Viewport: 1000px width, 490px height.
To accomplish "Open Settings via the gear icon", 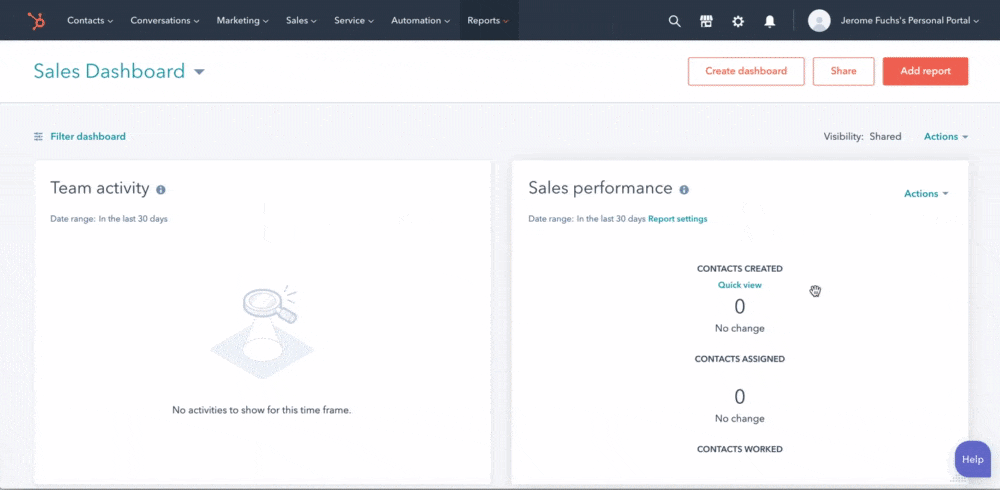I will [738, 20].
